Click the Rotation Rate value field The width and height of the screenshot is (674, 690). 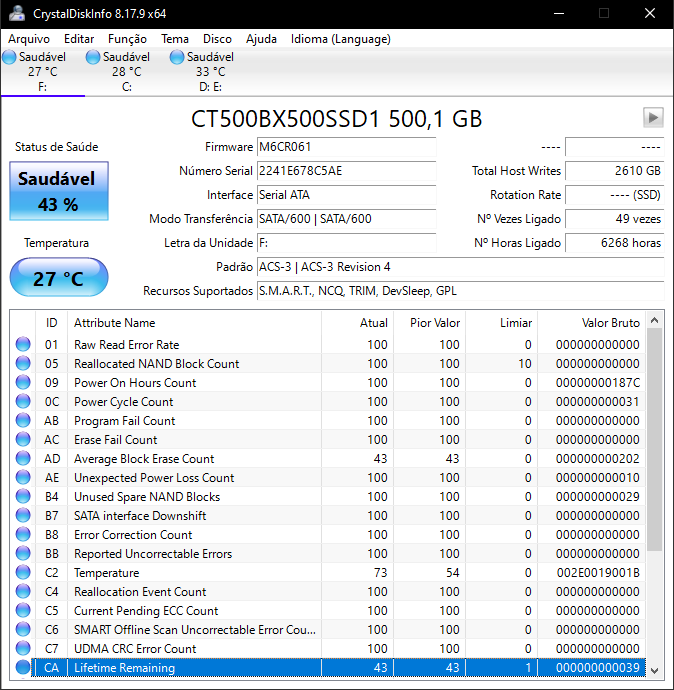615,195
